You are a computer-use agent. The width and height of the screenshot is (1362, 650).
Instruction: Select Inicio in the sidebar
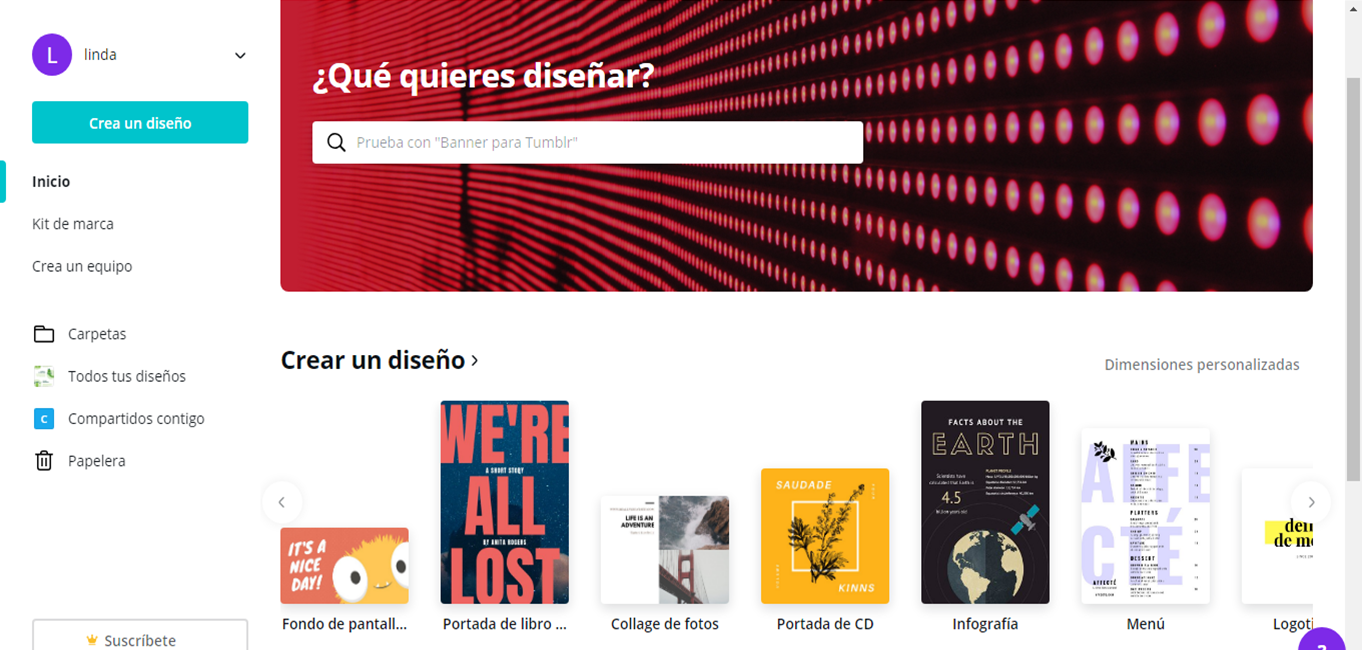click(51, 181)
